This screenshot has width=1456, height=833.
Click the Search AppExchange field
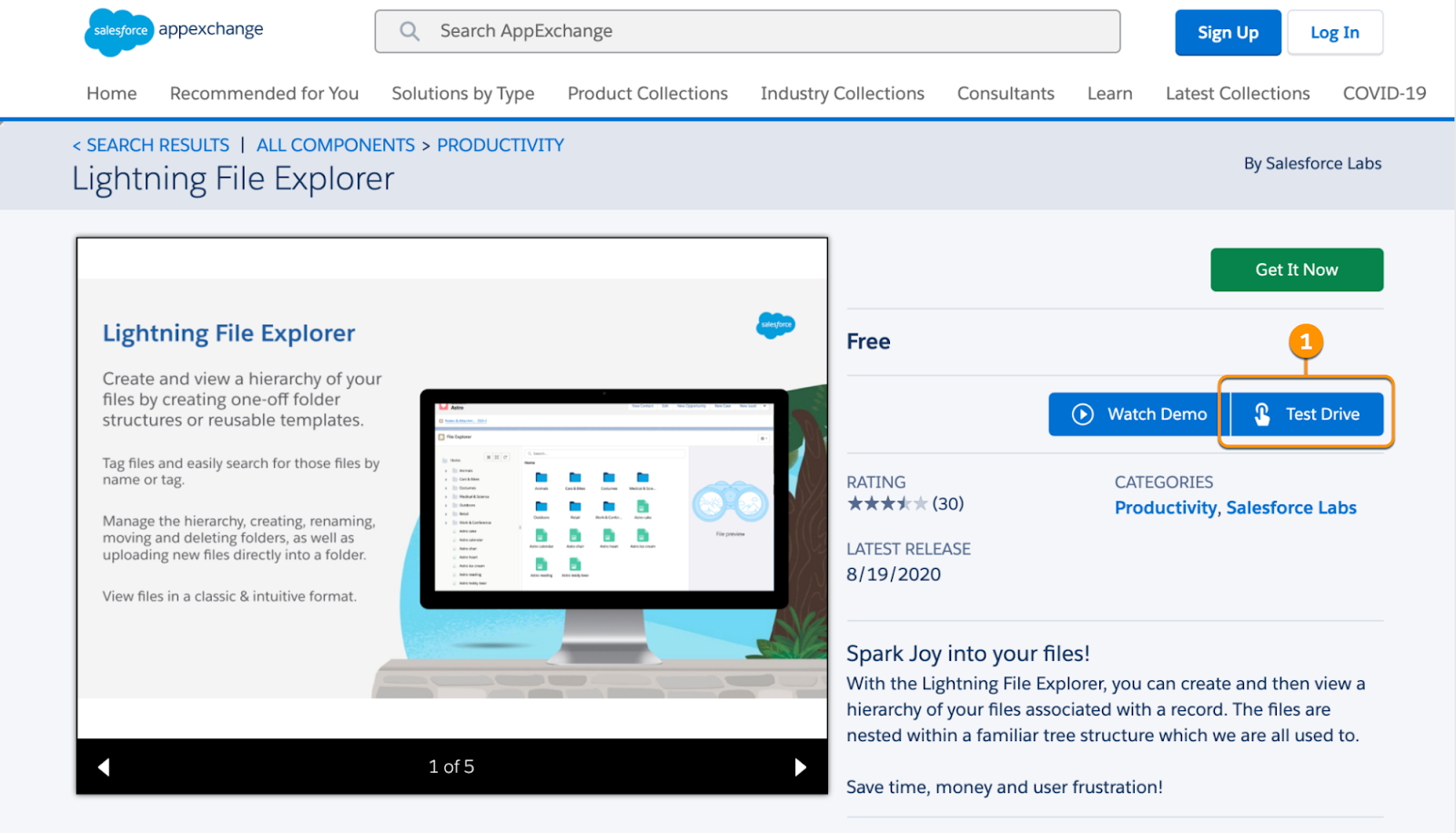[747, 31]
